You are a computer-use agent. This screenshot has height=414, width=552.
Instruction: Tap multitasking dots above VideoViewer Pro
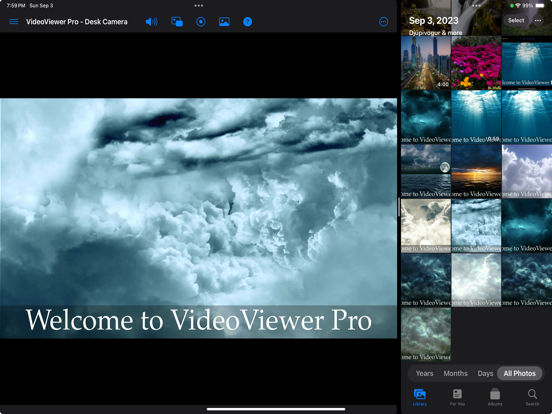click(199, 6)
